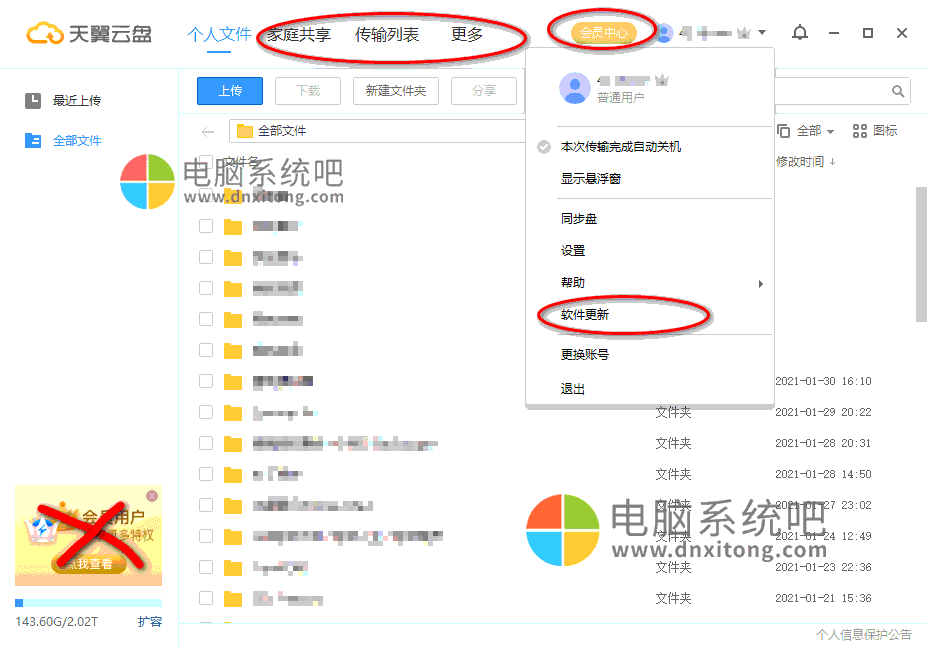The height and width of the screenshot is (647, 927).
Task: Switch to 传输列表 tab
Action: click(x=387, y=35)
